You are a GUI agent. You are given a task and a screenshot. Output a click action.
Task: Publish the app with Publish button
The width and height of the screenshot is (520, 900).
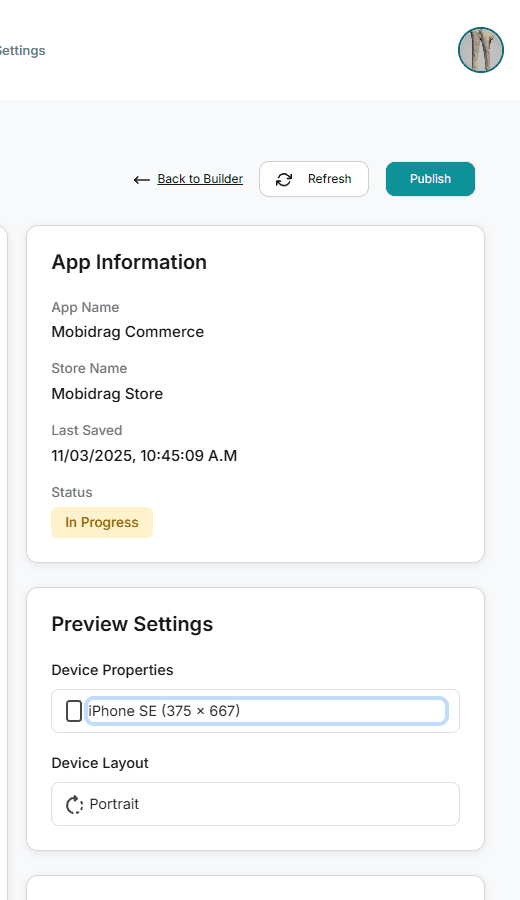pyautogui.click(x=430, y=179)
